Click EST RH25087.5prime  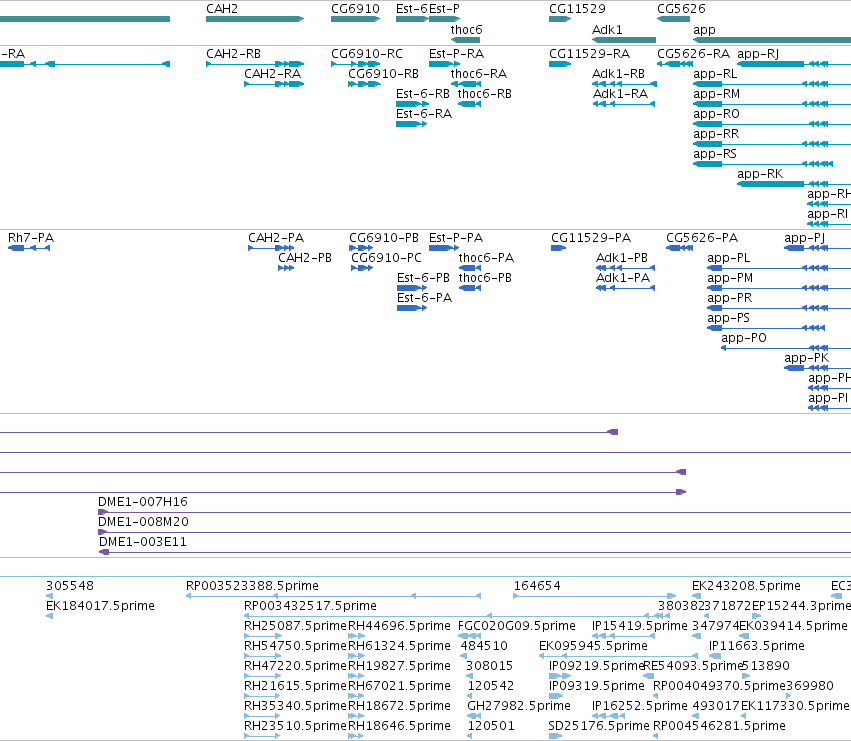pyautogui.click(x=263, y=636)
